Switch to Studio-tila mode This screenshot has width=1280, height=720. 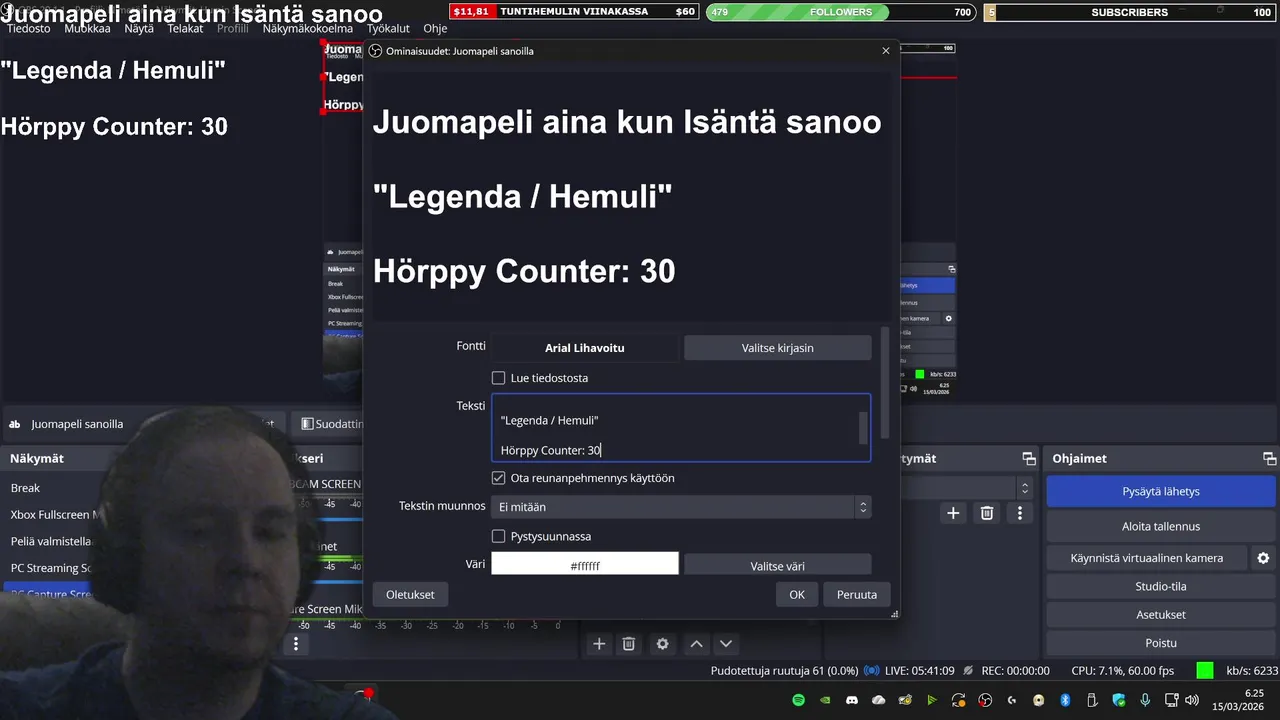pyautogui.click(x=1160, y=586)
